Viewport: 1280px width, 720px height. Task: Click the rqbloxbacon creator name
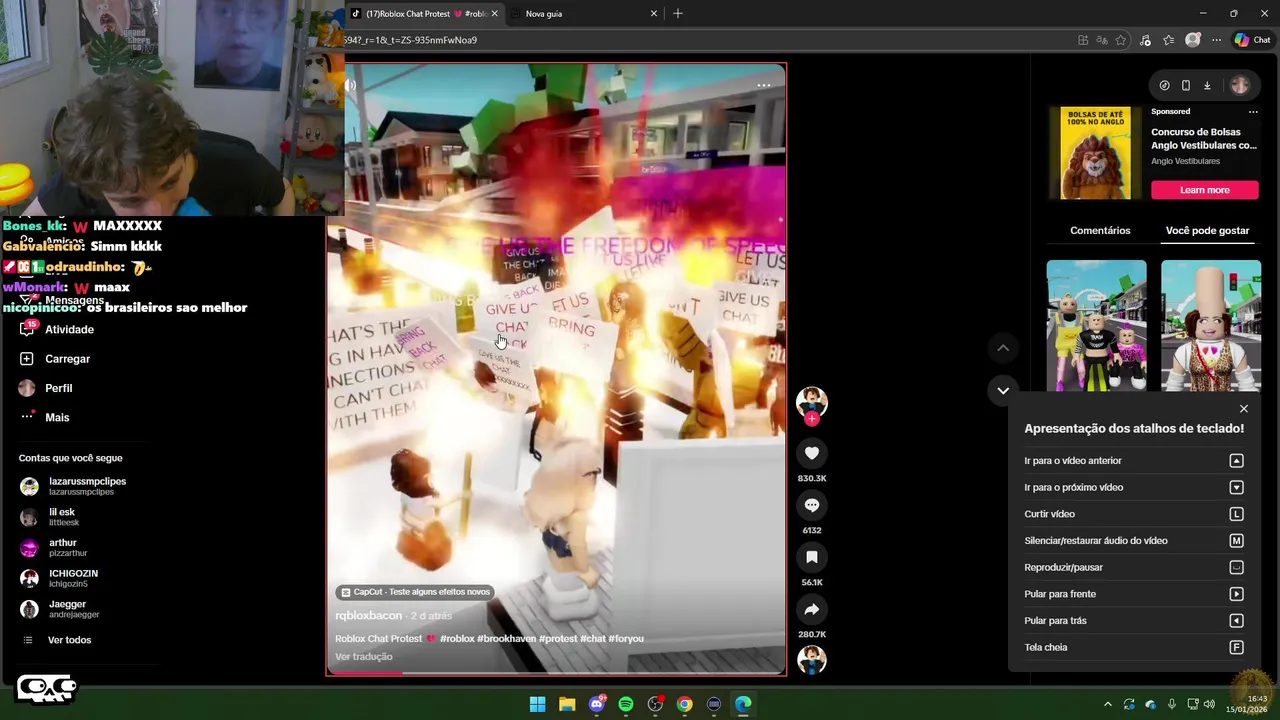point(368,616)
